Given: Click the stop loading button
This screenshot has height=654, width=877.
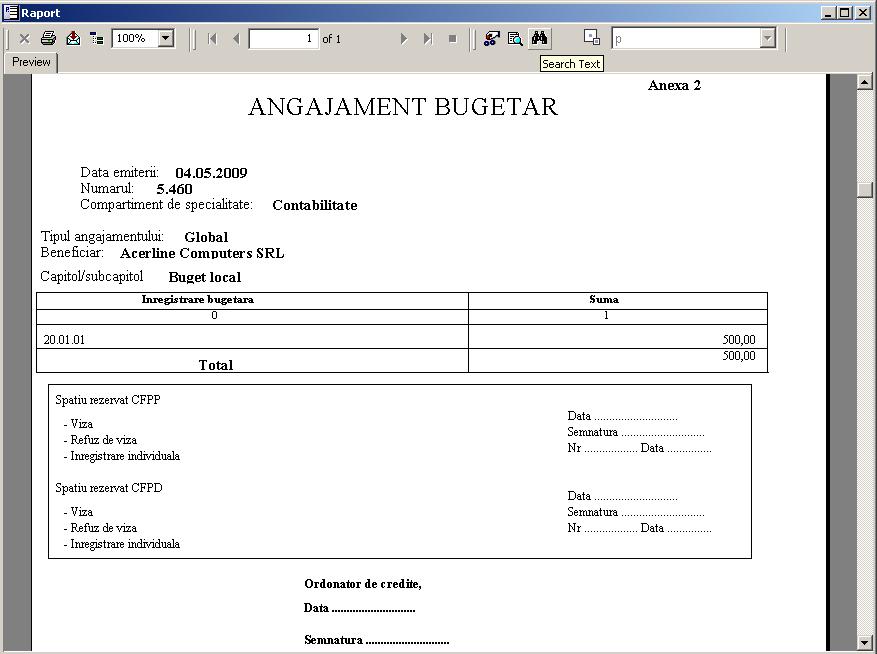Looking at the screenshot, I should pyautogui.click(x=452, y=38).
